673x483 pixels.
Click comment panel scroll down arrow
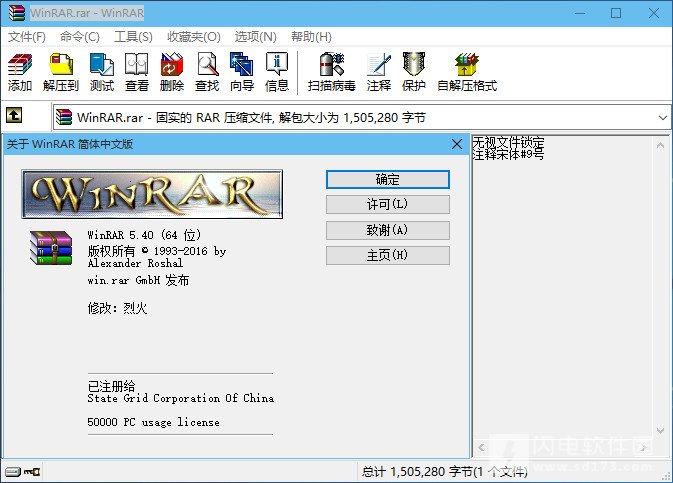[x=661, y=430]
